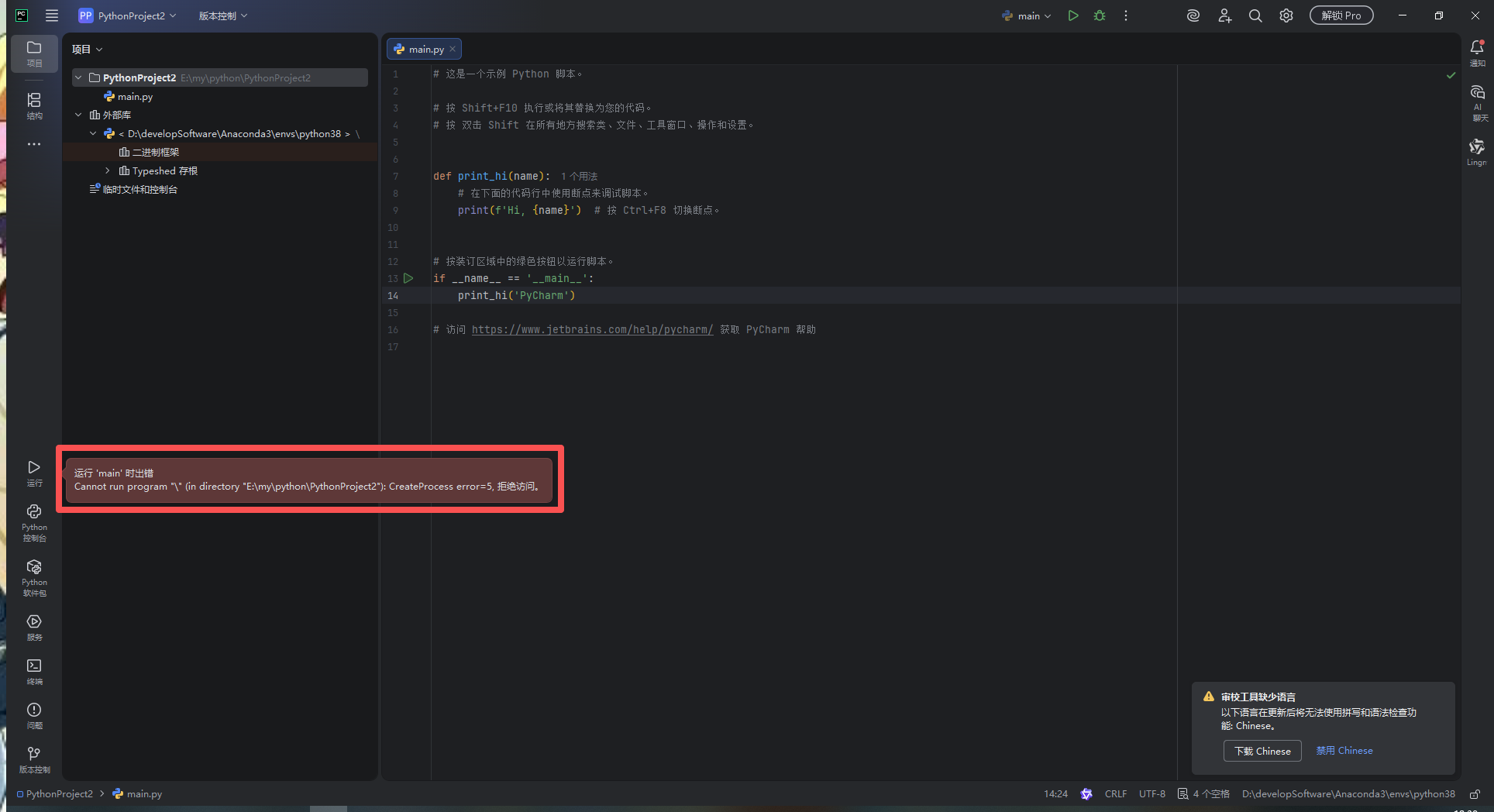1494x812 pixels.
Task: Expand the Typeshed stubs node
Action: click(108, 170)
